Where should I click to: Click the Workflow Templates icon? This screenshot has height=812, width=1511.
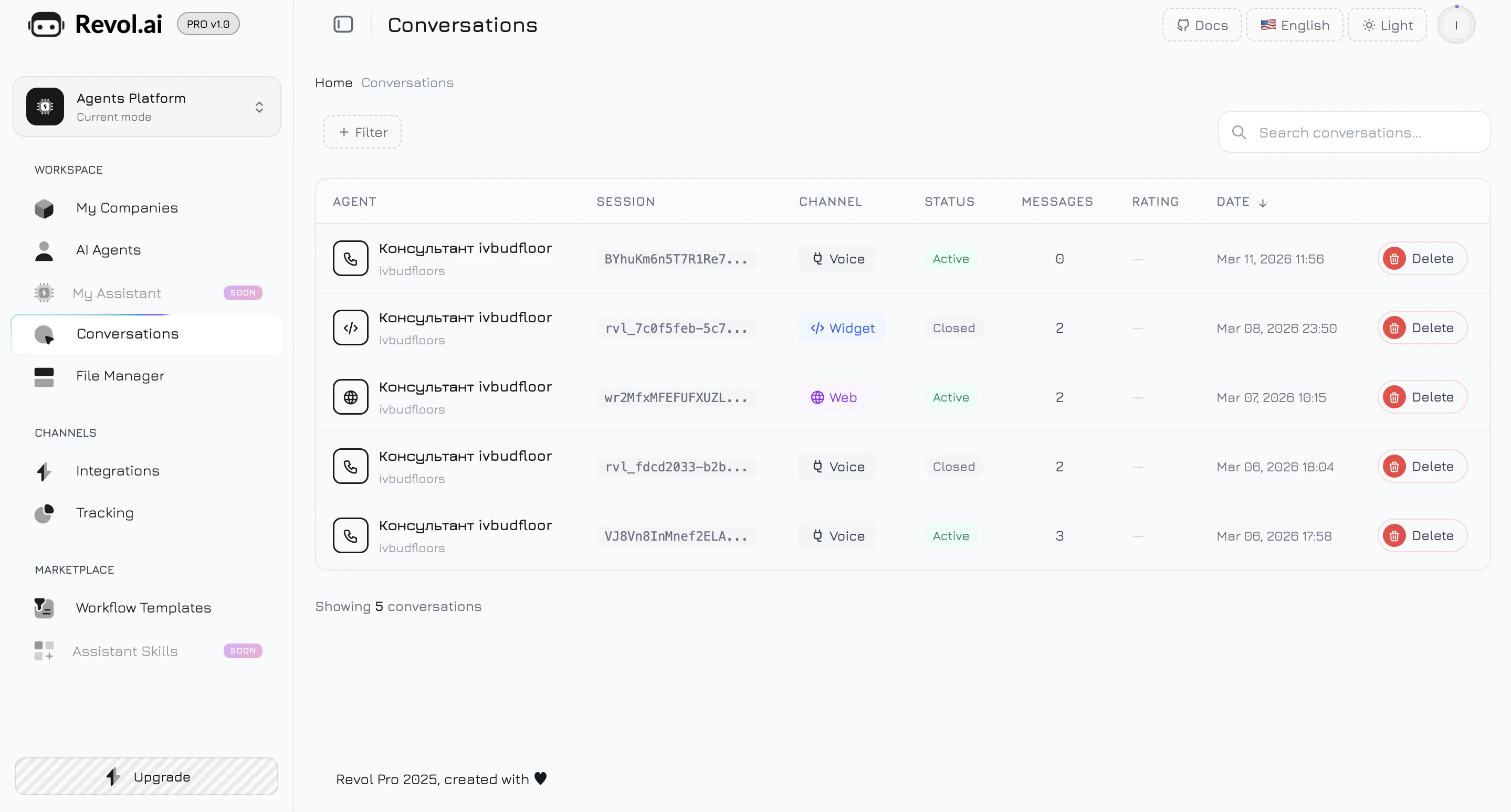(44, 608)
